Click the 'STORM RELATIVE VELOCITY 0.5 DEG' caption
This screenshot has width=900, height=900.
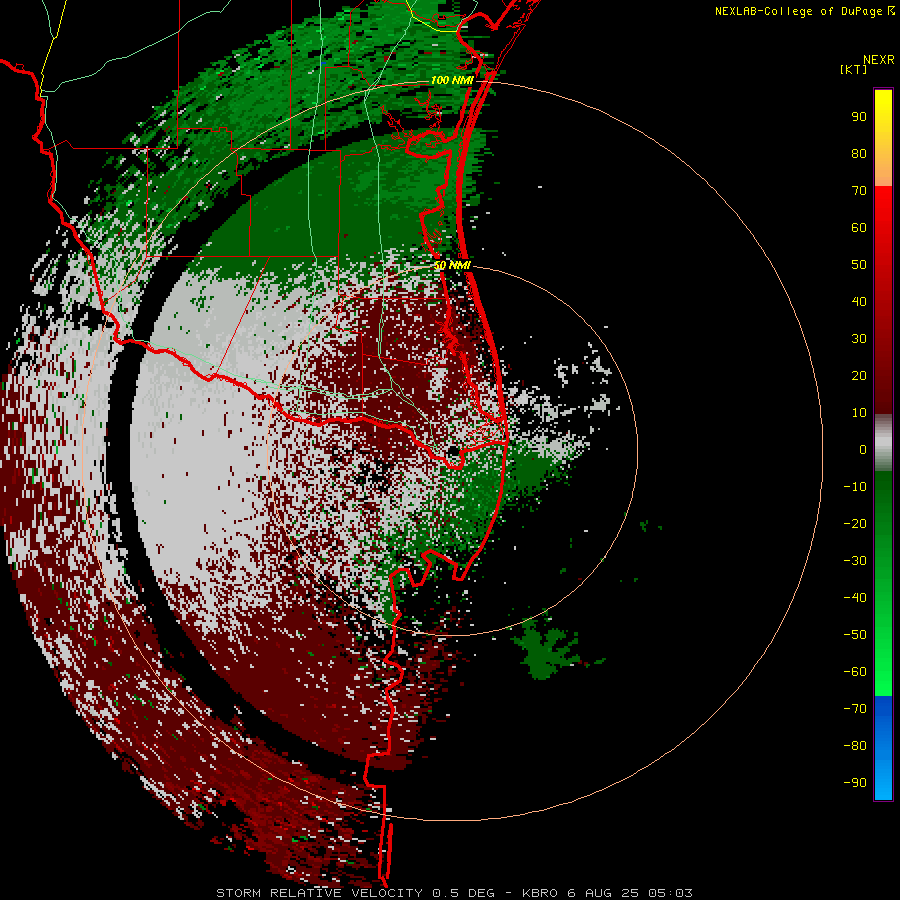coord(355,893)
